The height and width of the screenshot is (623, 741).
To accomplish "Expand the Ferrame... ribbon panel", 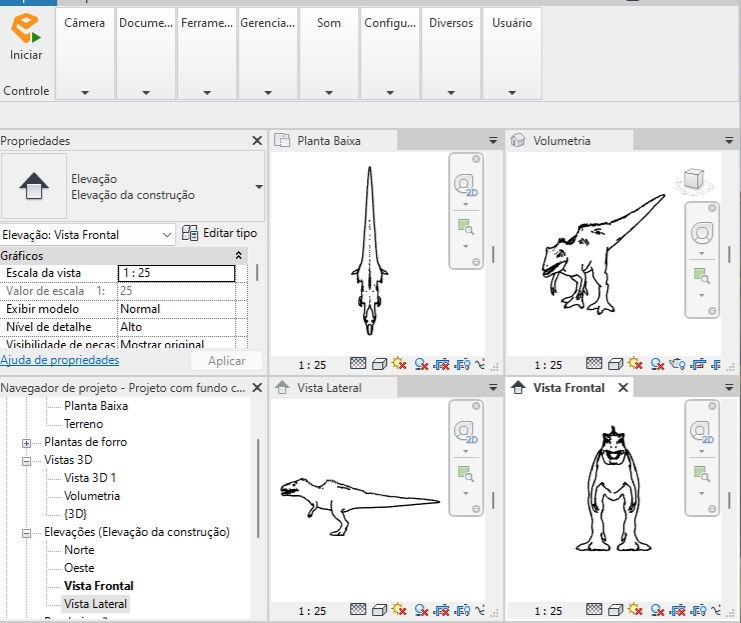I will [207, 93].
